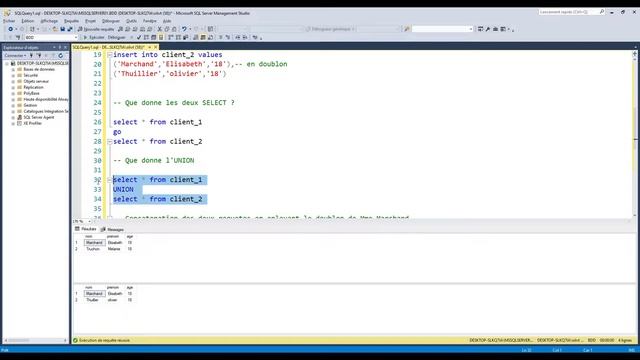Viewport: 640px width, 360px height.
Task: Click the Parse checkmark icon
Action: click(x=139, y=37)
